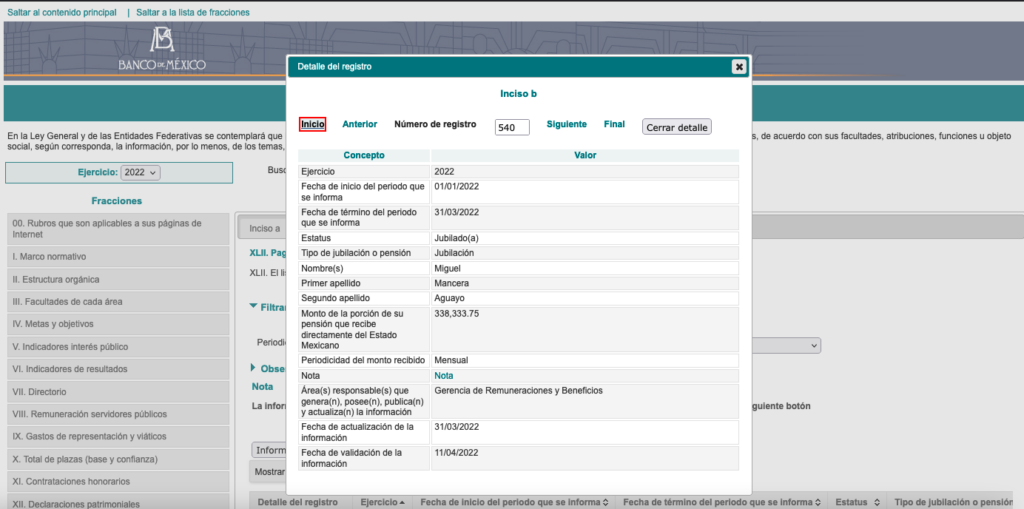Open fraction IV. Metas y objetivos

pyautogui.click(x=118, y=324)
